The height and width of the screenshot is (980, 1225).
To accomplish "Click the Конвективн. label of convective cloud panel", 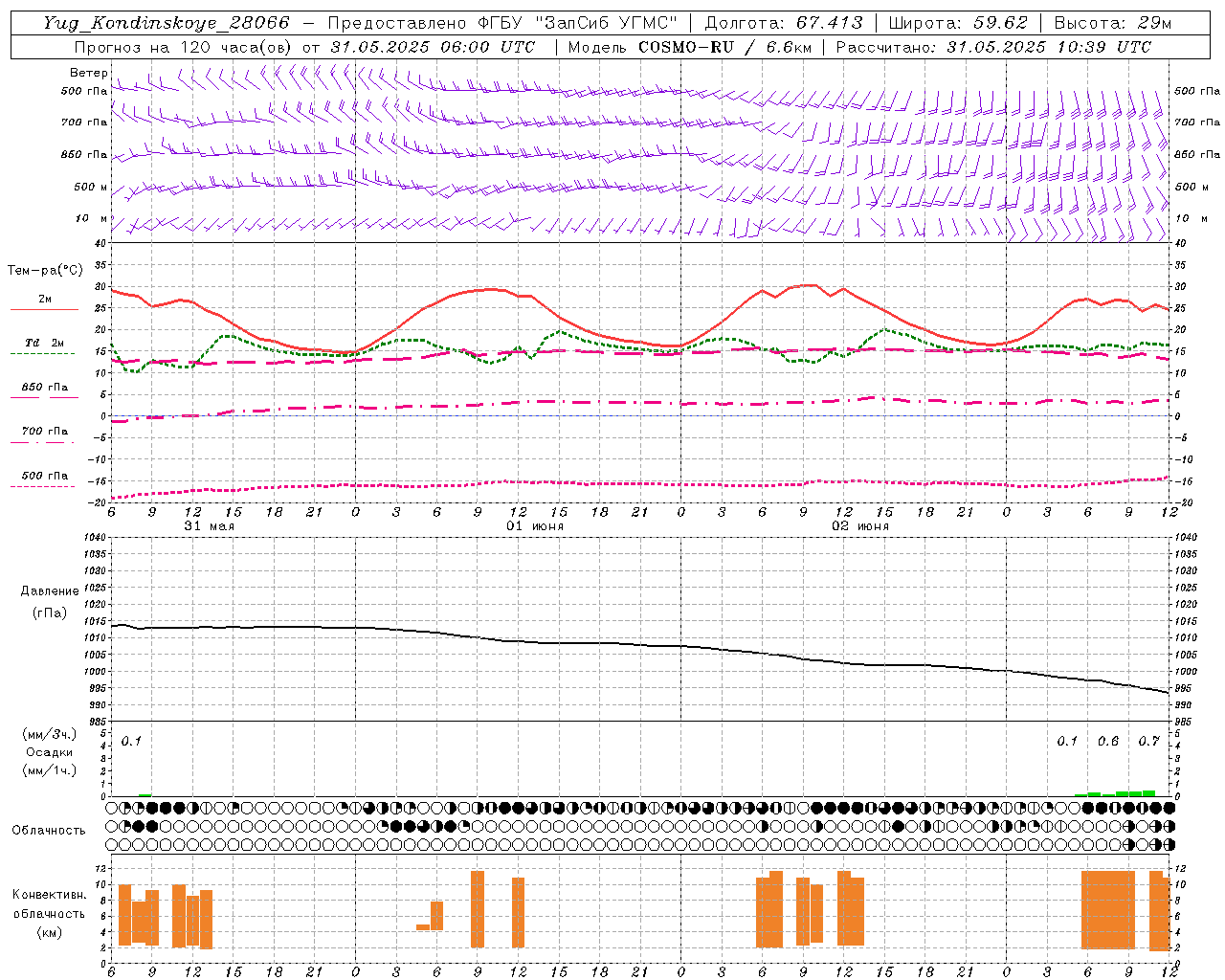I will (x=50, y=895).
